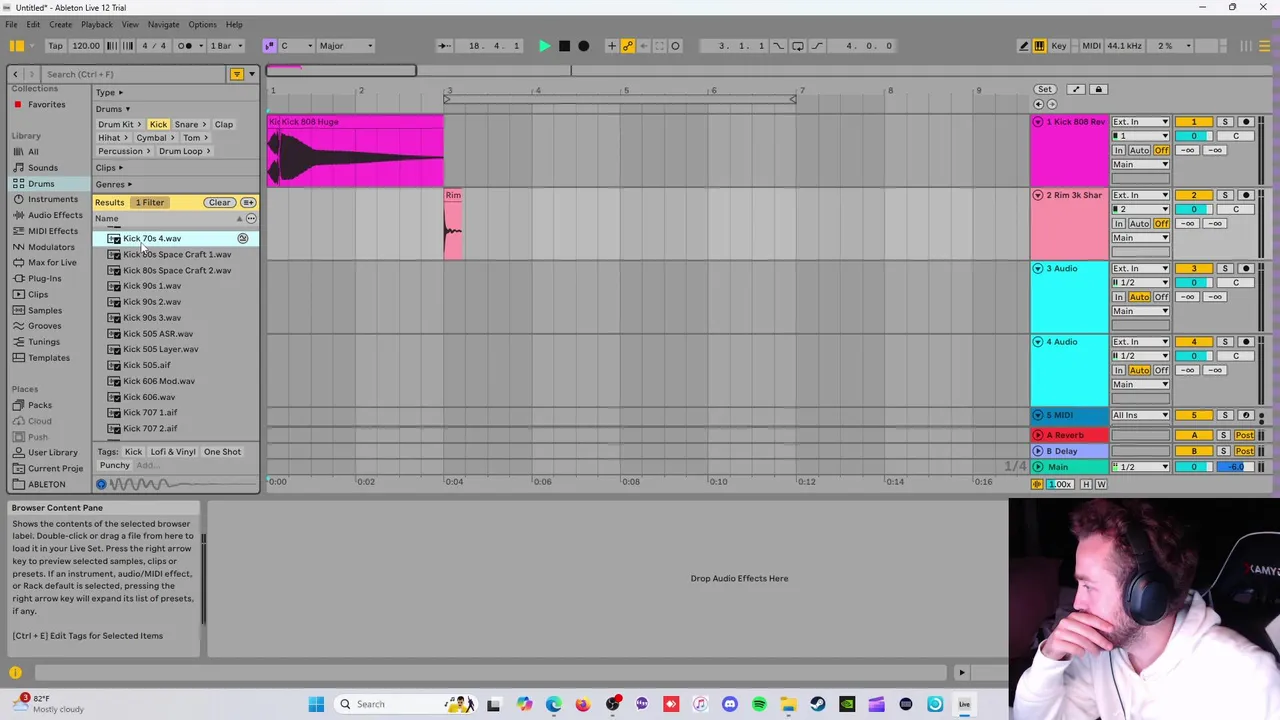Open track 1 Ext. In input dropdown
This screenshot has height=720, width=1280.
point(1140,122)
